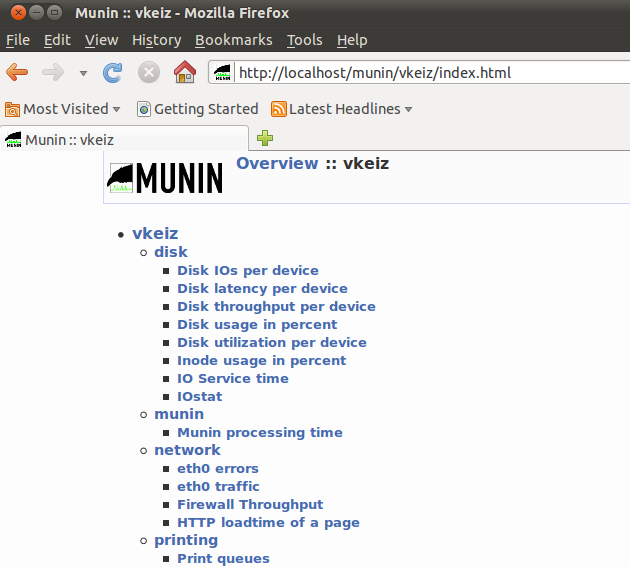Select the Munin :: vkeiz tab
Image resolution: width=630 pixels, height=567 pixels.
click(125, 139)
